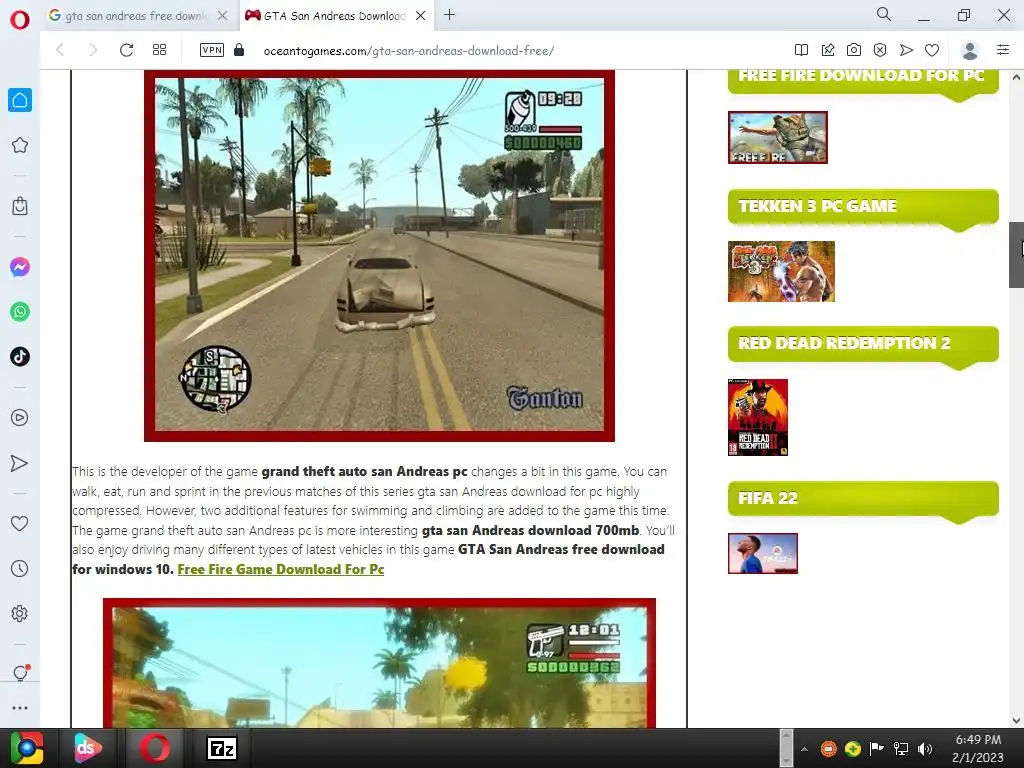This screenshot has height=768, width=1024.
Task: Click the Free Fire thumbnail image
Action: point(778,137)
